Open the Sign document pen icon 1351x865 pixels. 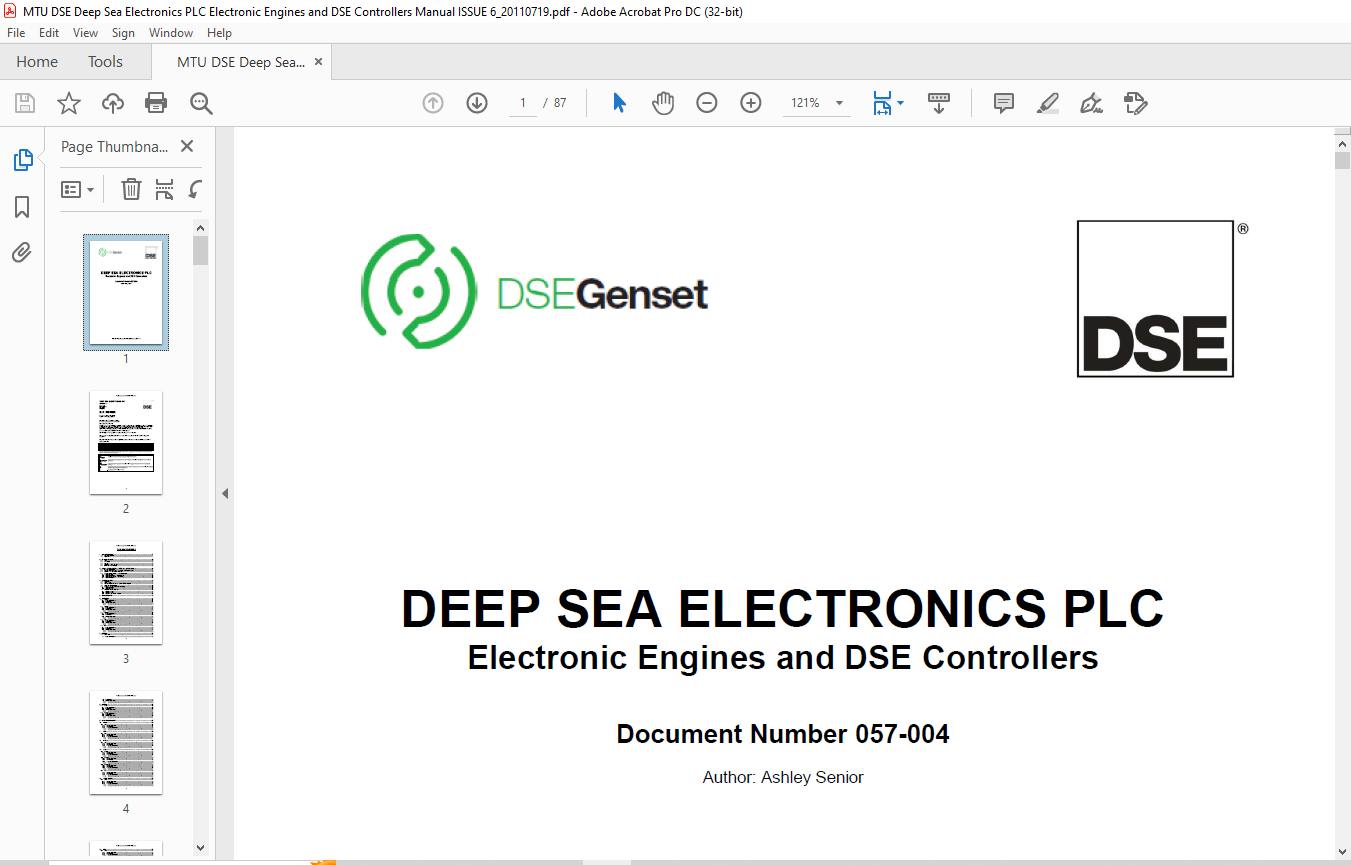click(1091, 103)
